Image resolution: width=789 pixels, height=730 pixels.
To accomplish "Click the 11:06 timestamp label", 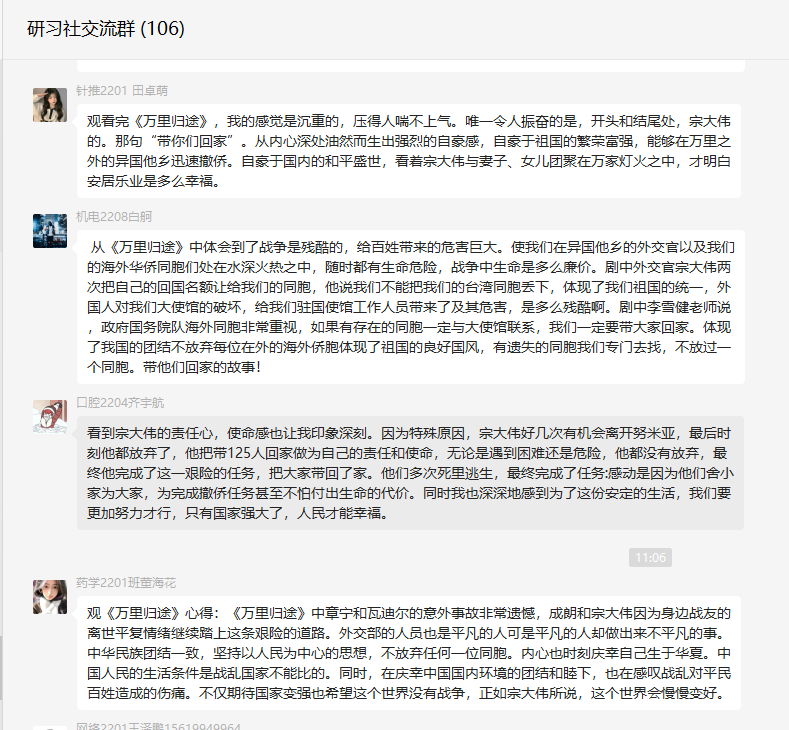I will tap(650, 557).
